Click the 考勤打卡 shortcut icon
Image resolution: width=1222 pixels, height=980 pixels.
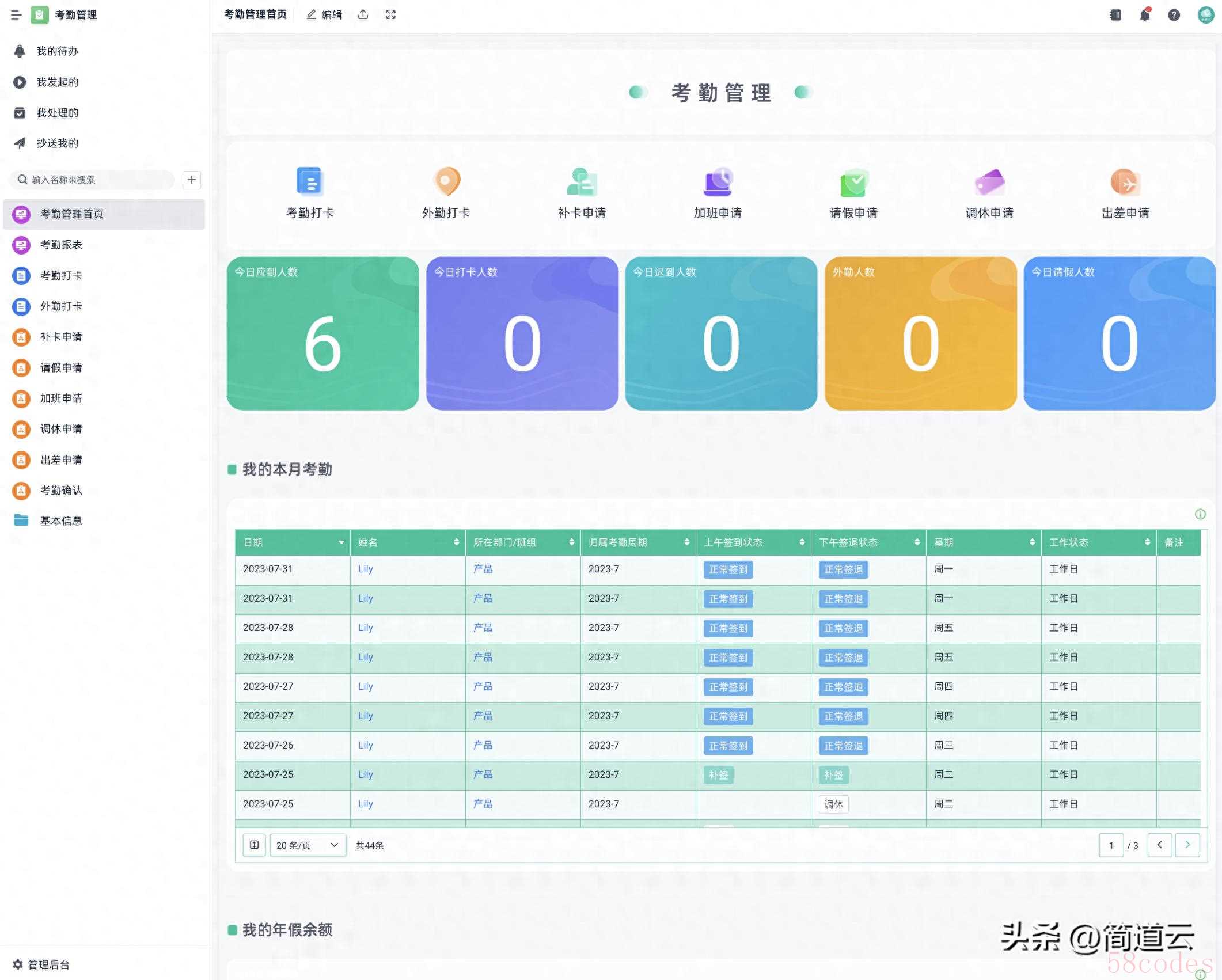[310, 182]
